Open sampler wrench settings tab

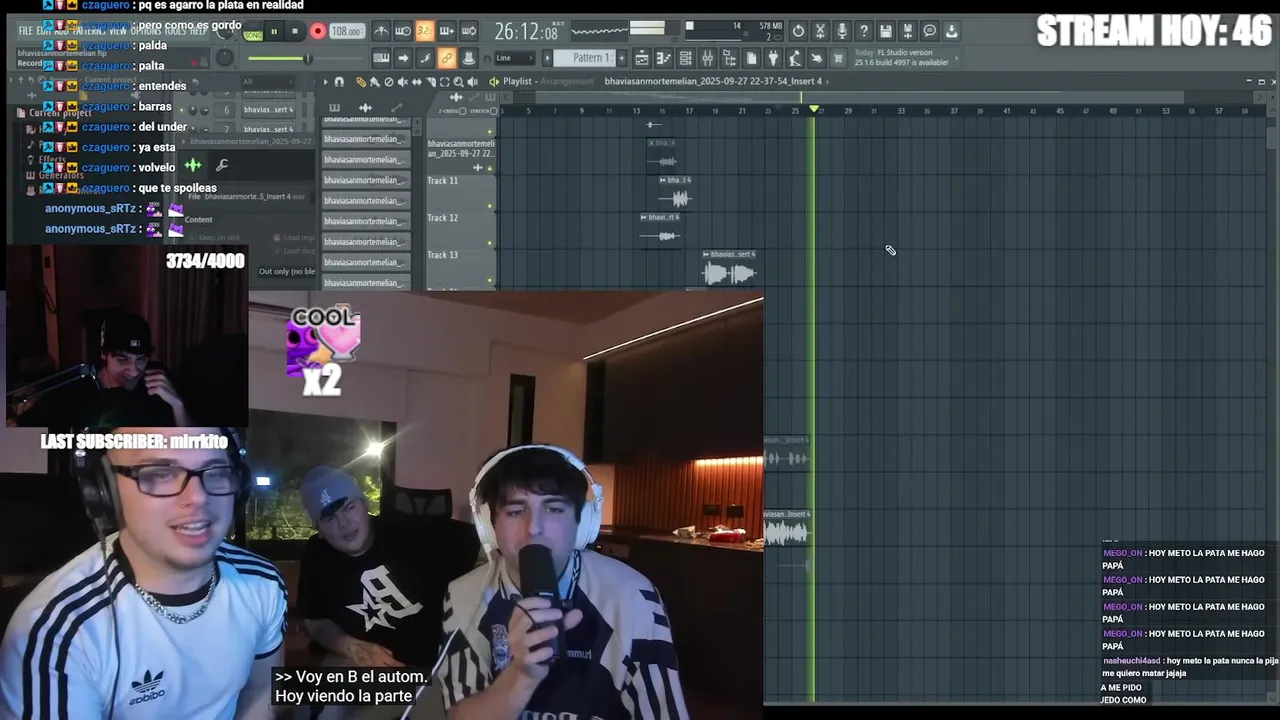point(222,165)
